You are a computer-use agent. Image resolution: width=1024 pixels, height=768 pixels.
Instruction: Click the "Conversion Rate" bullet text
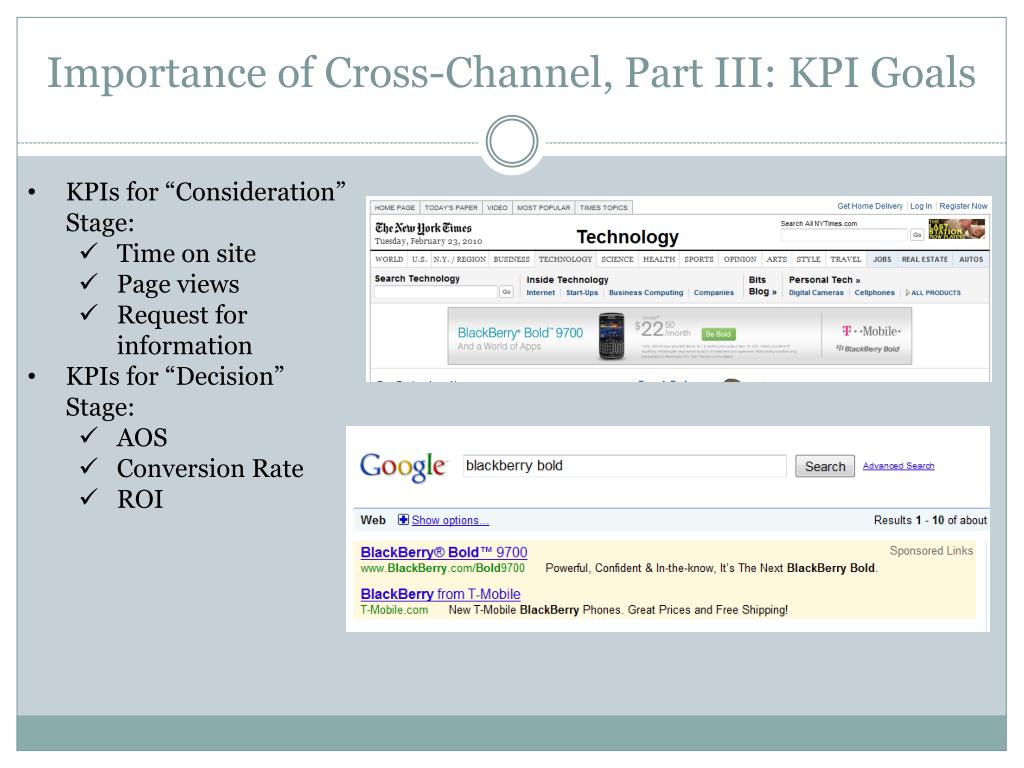pyautogui.click(x=210, y=468)
